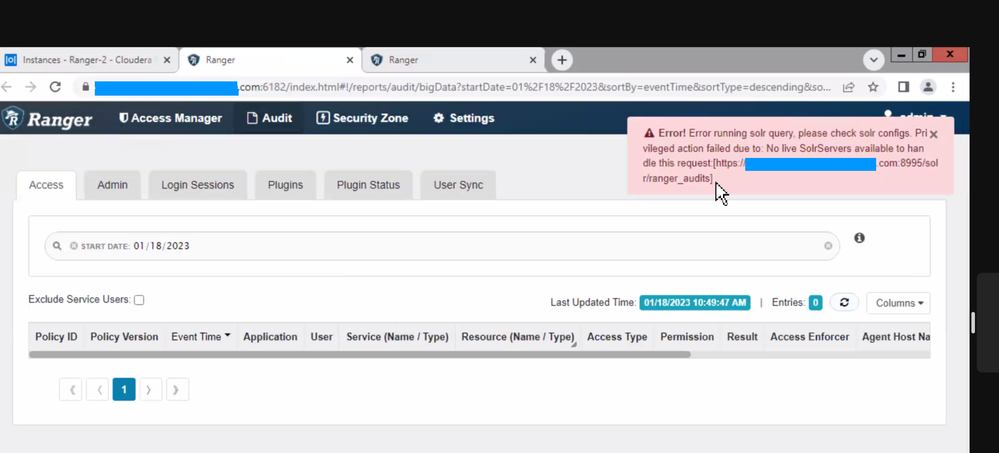Switch to the Login Sessions tab

[x=198, y=185]
